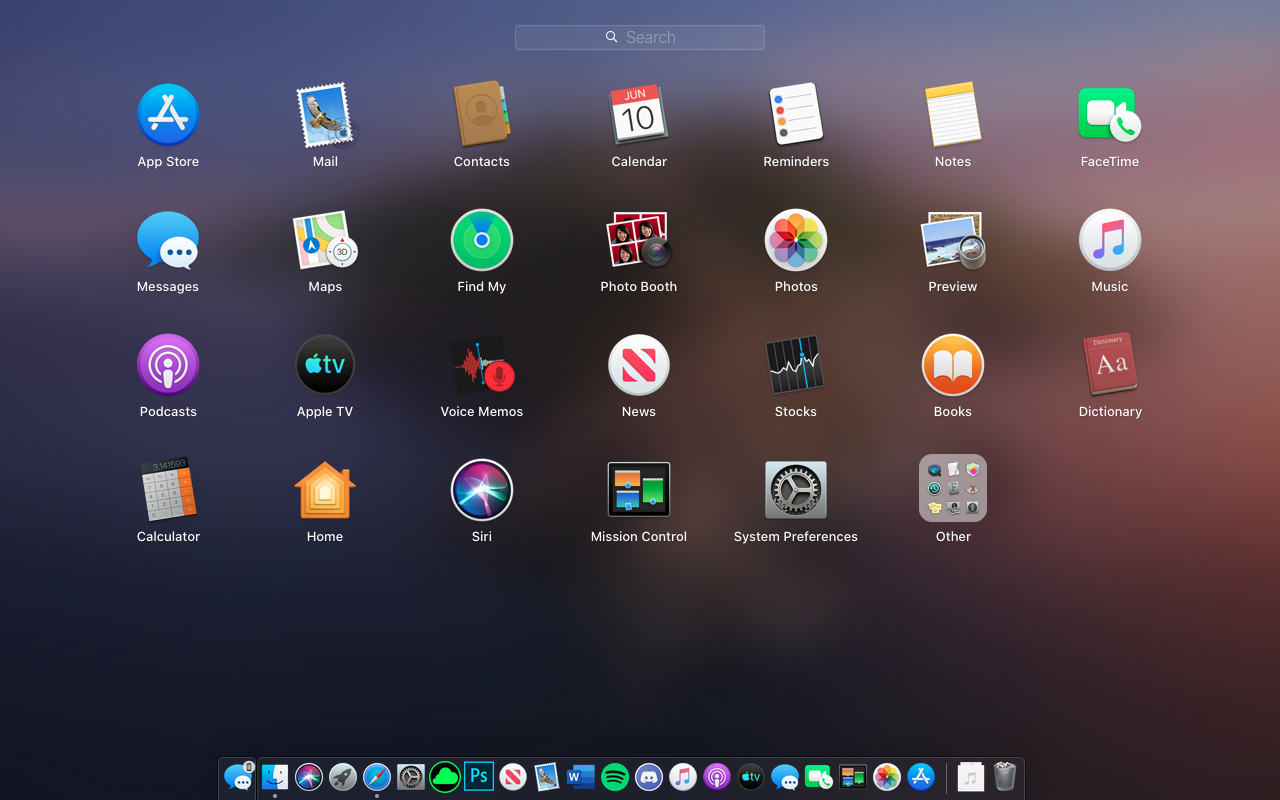
Task: Open Safari from the Dock
Action: point(377,776)
